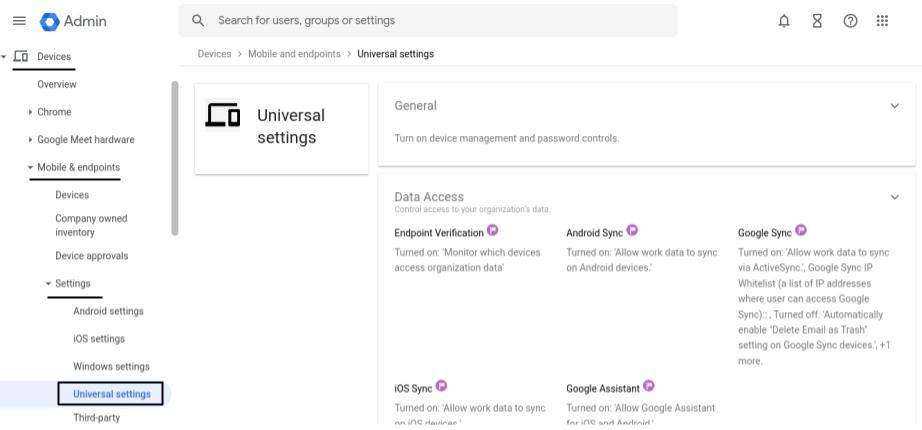Expand the General section chevron
Screen dimensions: 922x430
pyautogui.click(x=894, y=106)
